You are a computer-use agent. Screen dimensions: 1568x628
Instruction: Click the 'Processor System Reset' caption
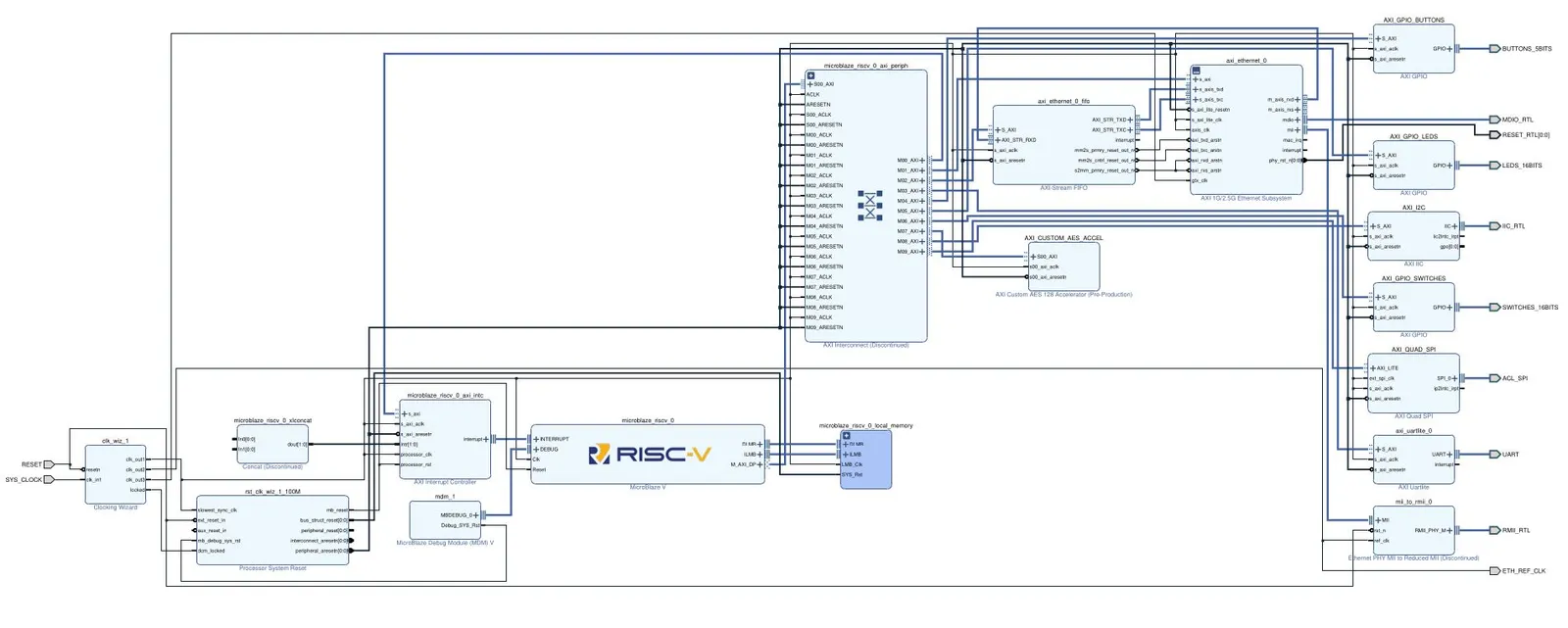point(272,568)
